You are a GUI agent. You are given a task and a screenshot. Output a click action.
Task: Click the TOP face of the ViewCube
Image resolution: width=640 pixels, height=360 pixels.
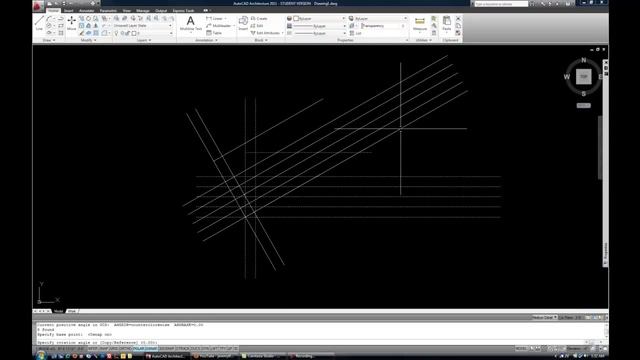coord(583,77)
